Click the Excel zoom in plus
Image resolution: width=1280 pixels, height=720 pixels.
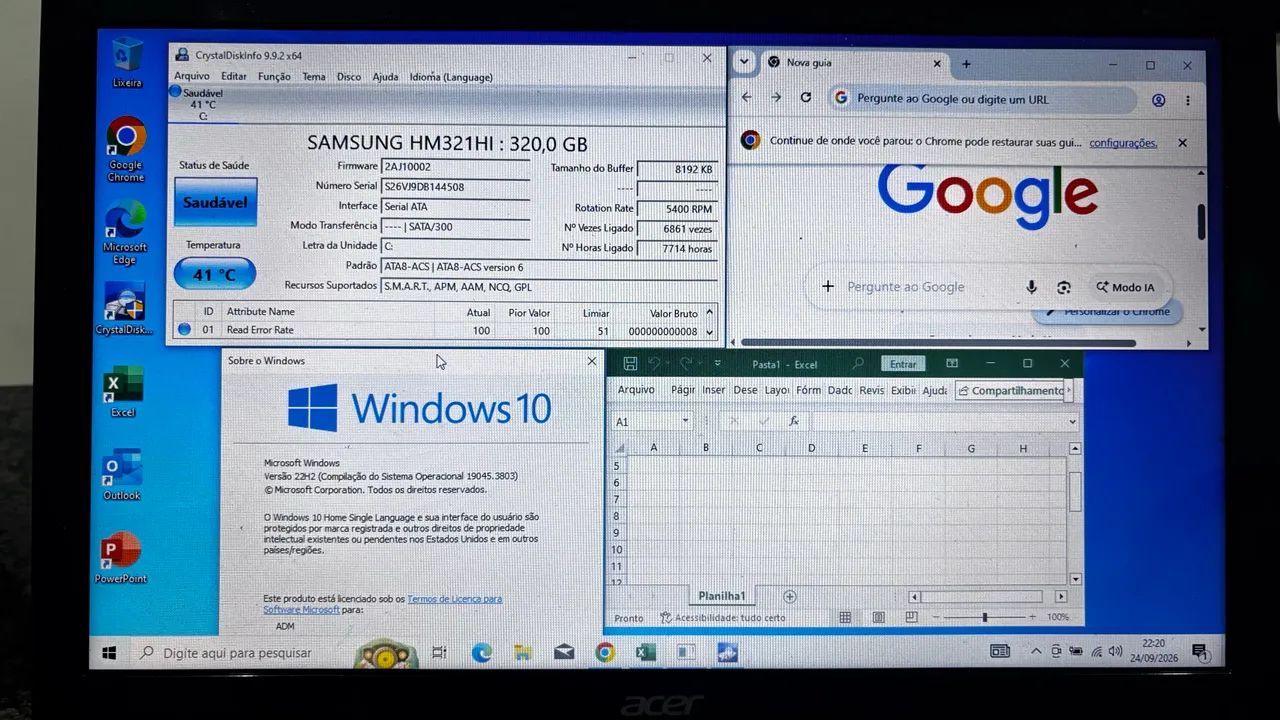point(1035,618)
